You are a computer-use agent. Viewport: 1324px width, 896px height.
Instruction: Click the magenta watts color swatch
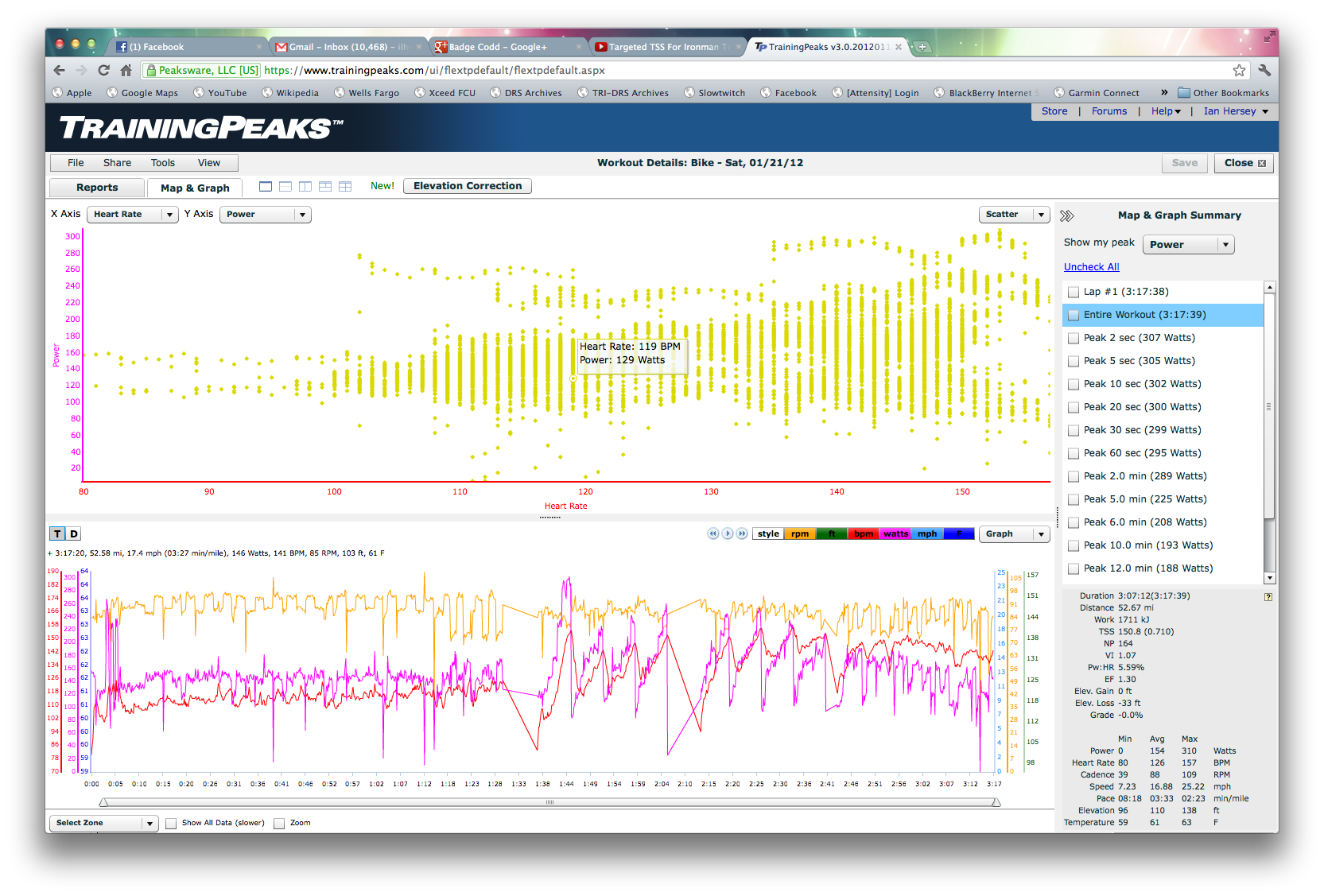(x=895, y=534)
